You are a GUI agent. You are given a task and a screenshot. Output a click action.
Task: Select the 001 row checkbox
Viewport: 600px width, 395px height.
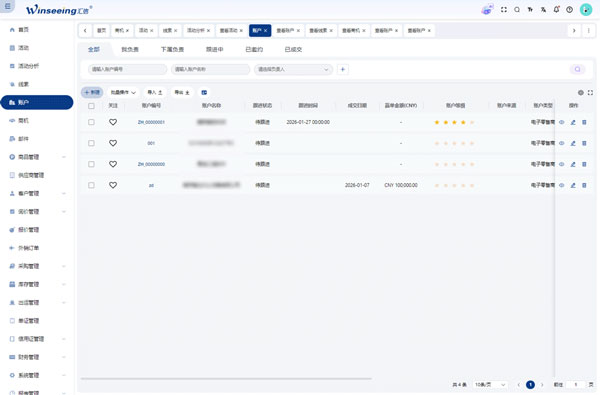click(91, 143)
